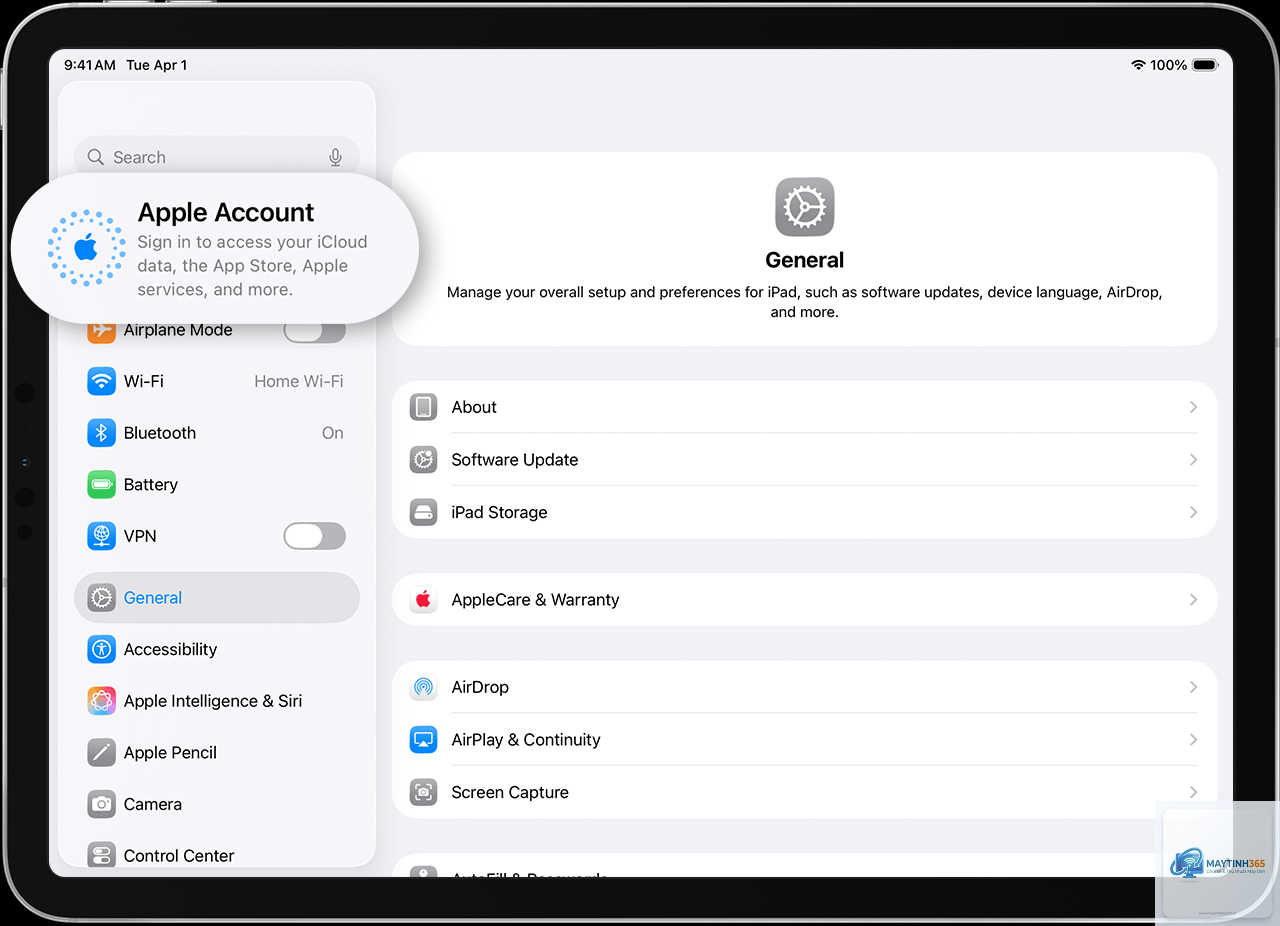This screenshot has height=926, width=1280.
Task: Toggle the Airplane Mode switch
Action: tap(315, 330)
